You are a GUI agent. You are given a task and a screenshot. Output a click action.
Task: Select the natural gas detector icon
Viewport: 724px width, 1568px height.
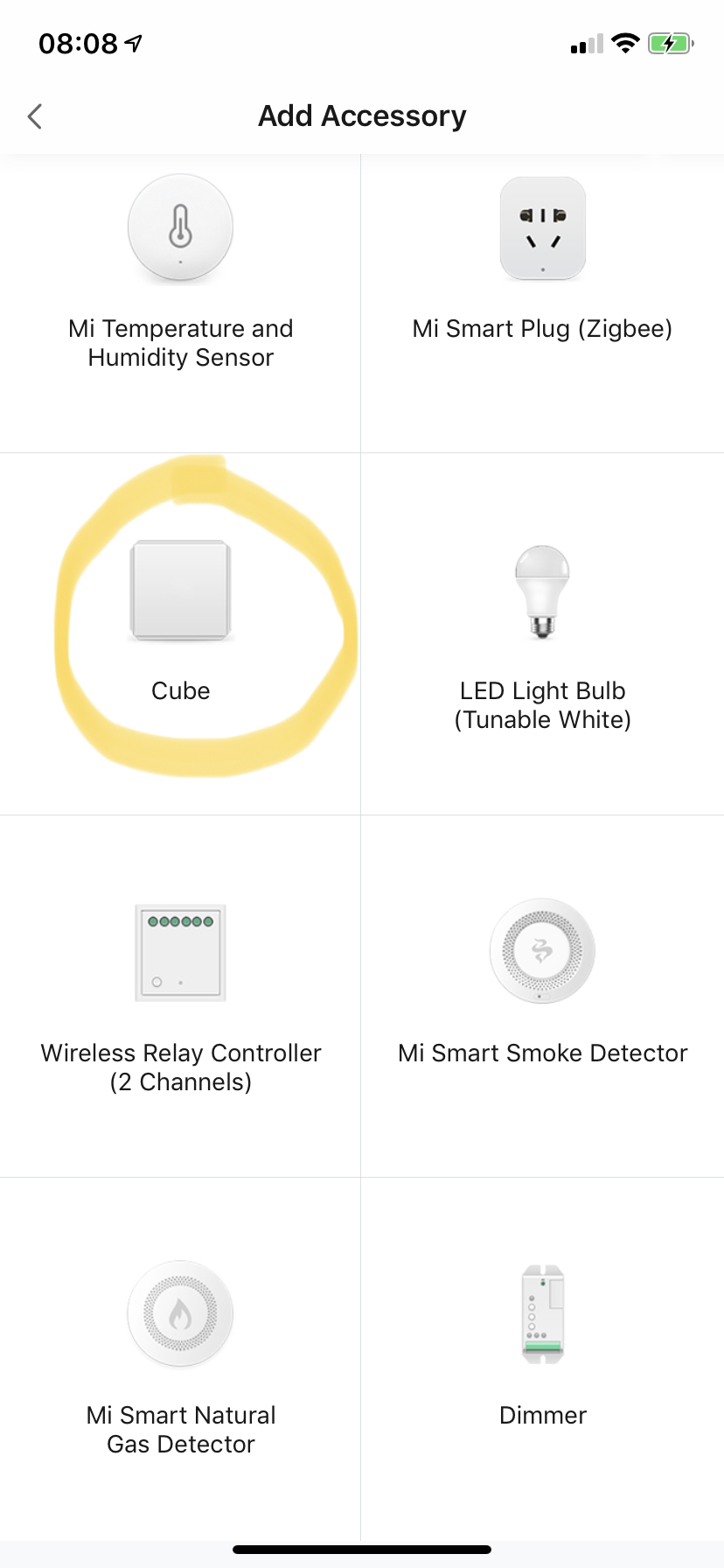pyautogui.click(x=181, y=1313)
